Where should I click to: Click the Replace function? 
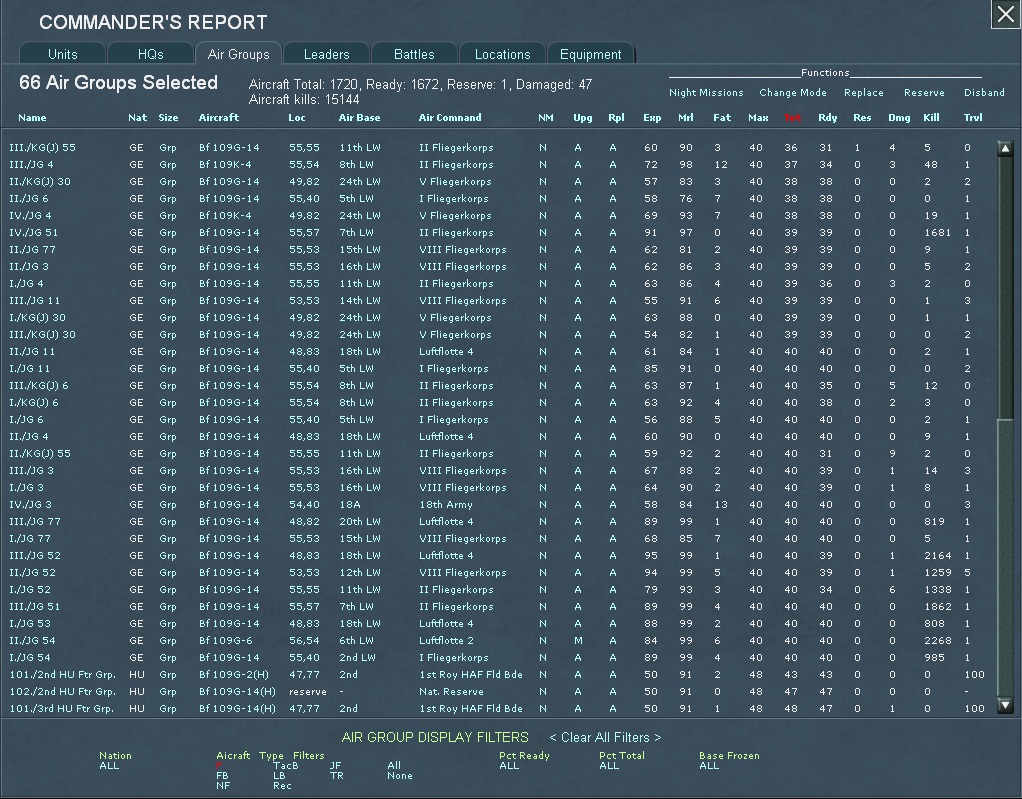point(864,93)
